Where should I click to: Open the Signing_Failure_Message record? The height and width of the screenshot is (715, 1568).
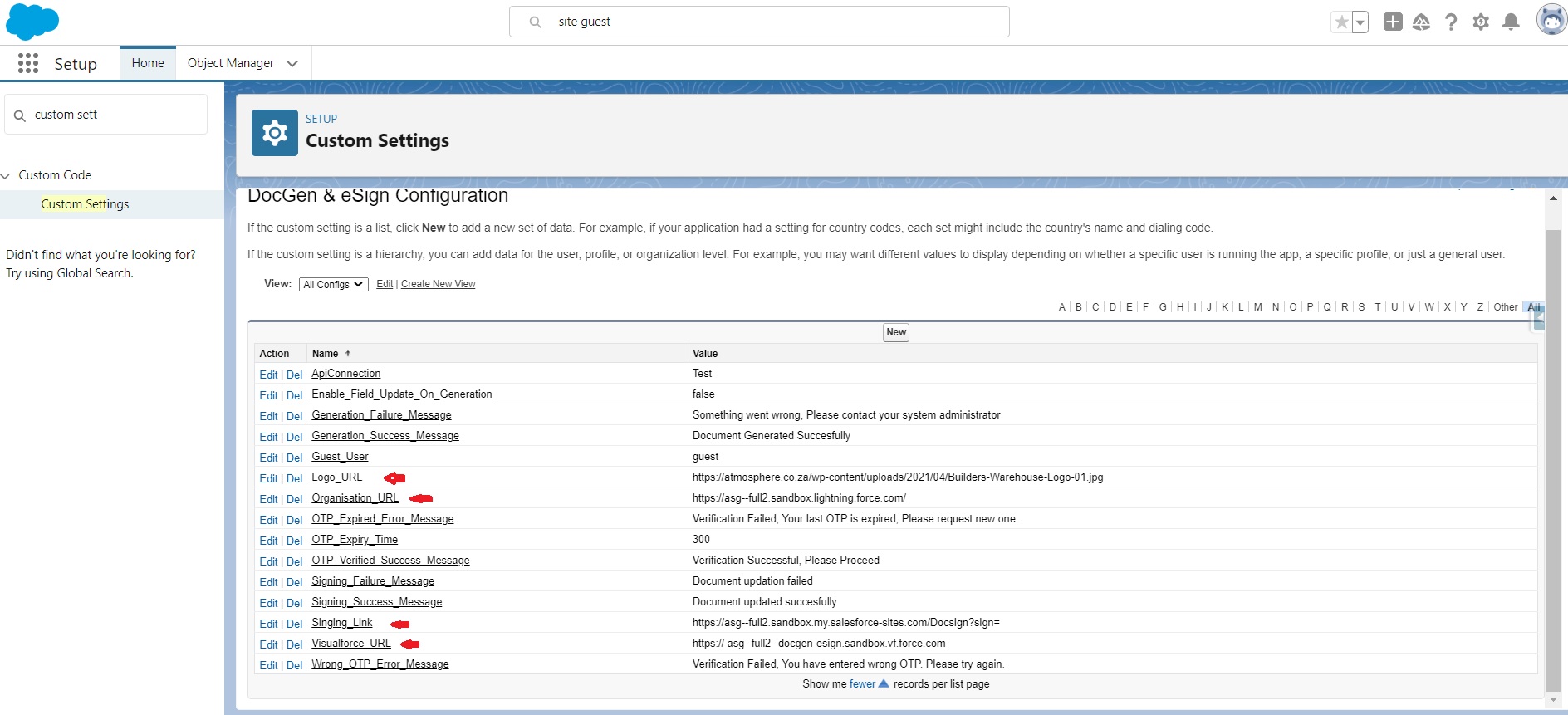[373, 581]
